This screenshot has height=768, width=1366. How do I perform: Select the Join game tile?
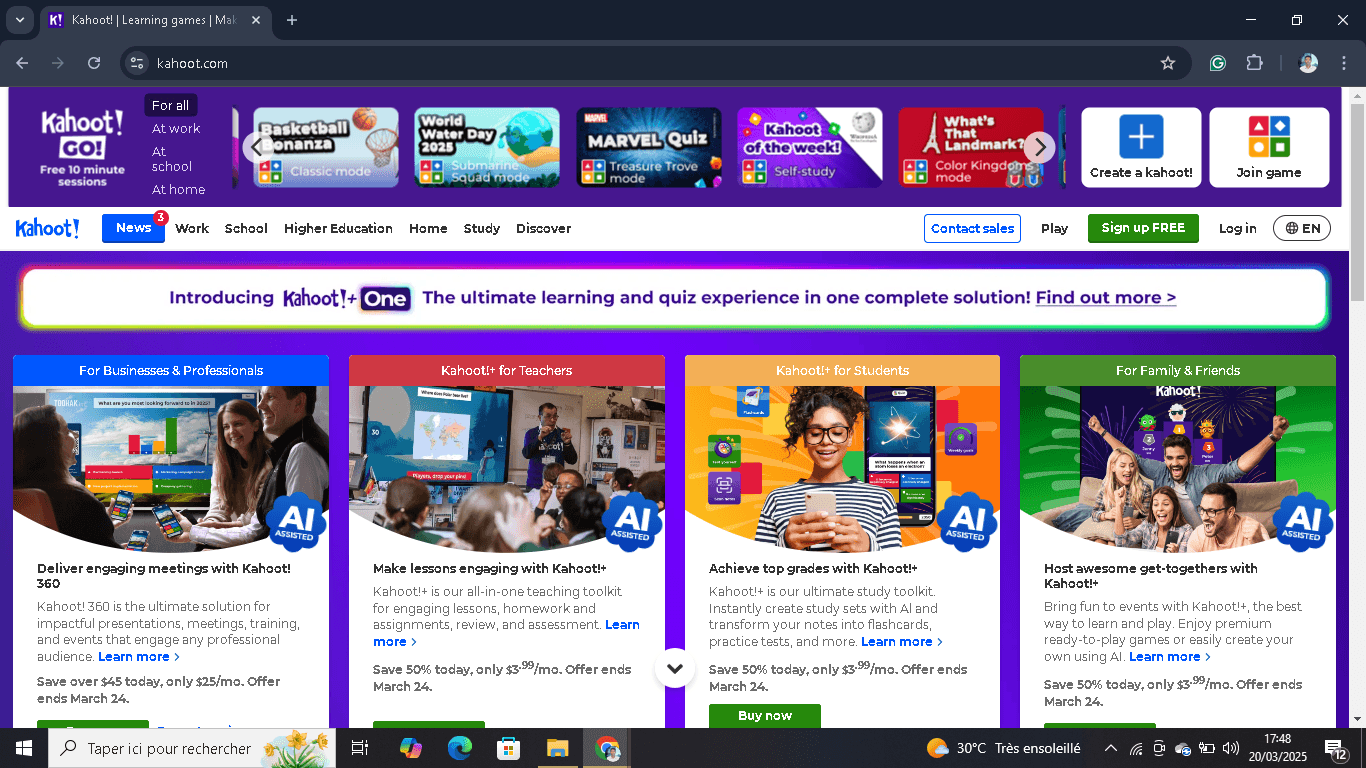[x=1269, y=146]
